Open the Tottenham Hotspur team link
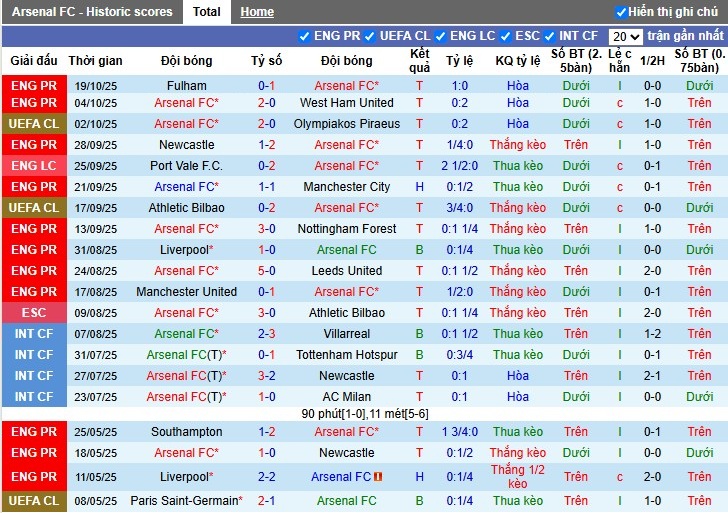 tap(346, 355)
